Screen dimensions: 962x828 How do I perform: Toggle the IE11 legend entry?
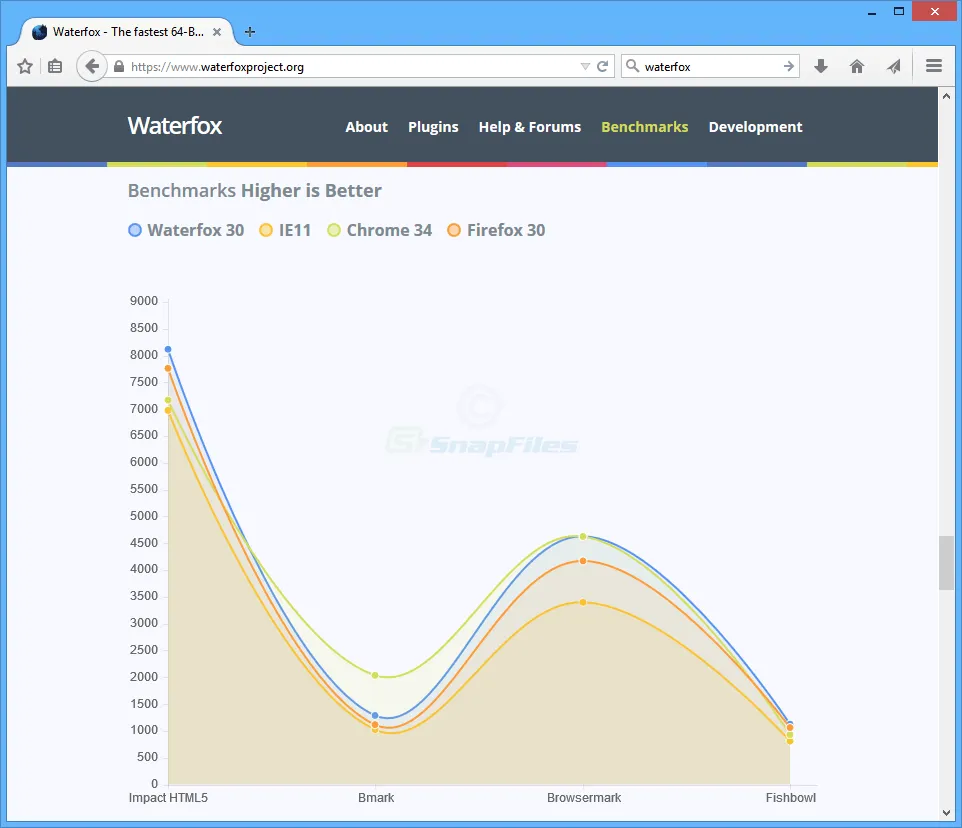[x=285, y=230]
